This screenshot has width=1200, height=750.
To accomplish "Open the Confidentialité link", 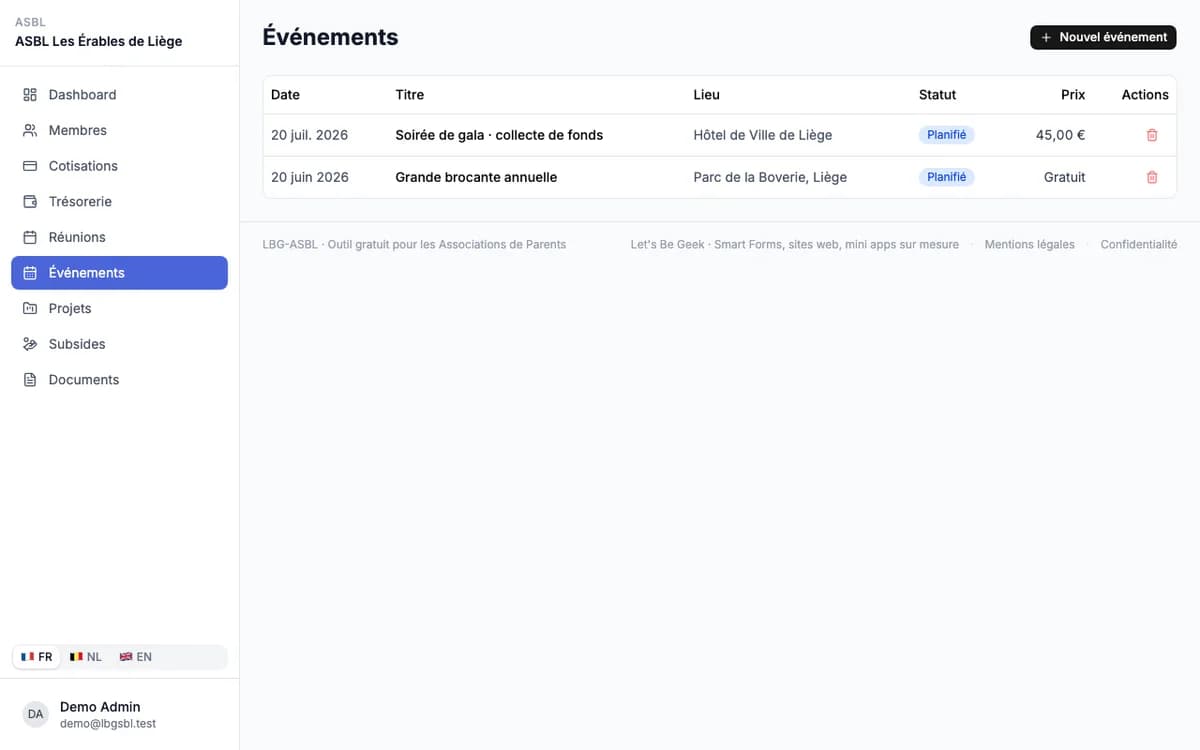I will (x=1139, y=244).
